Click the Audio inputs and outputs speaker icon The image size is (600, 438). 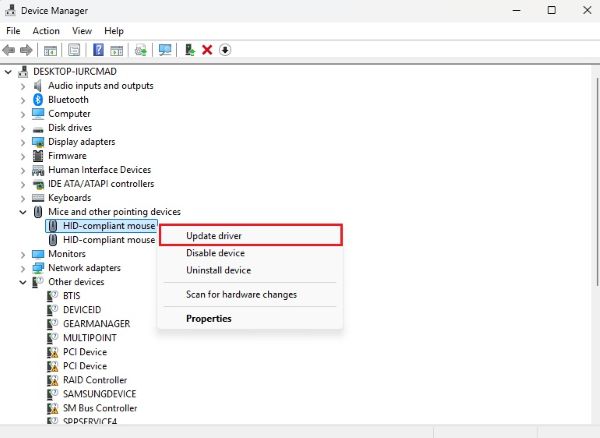pos(38,86)
